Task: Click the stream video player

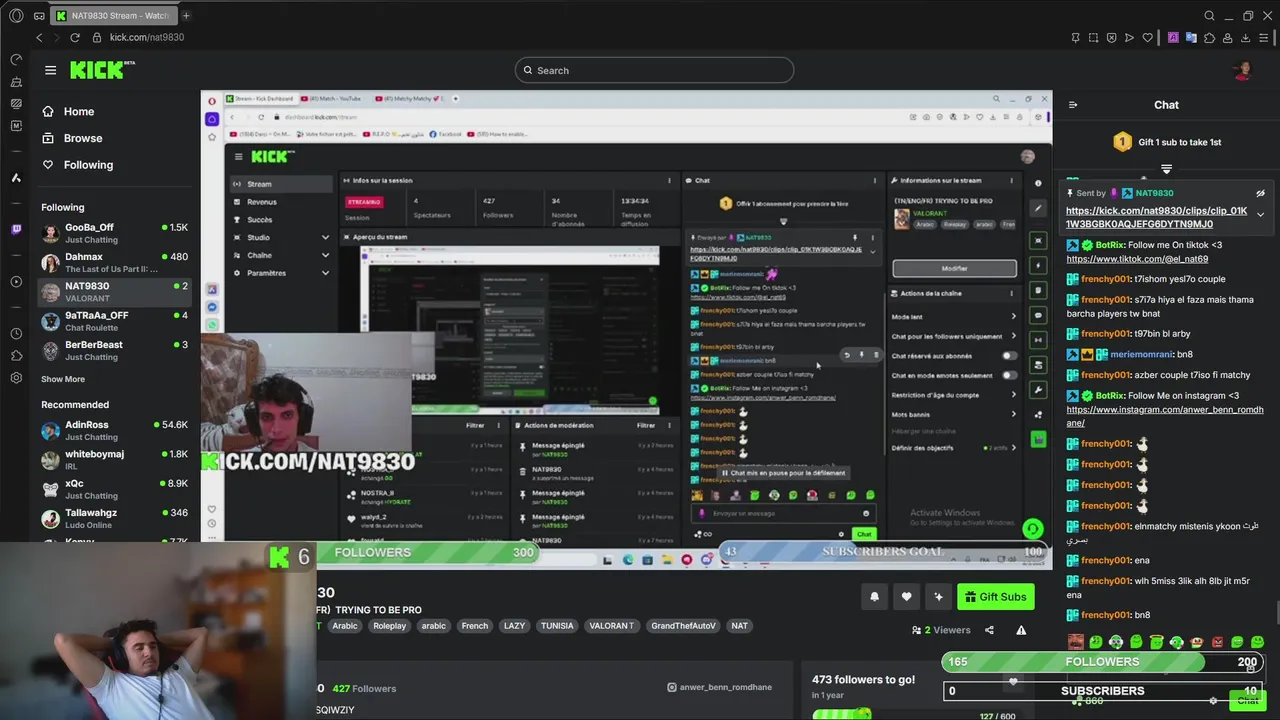Action: [x=626, y=330]
